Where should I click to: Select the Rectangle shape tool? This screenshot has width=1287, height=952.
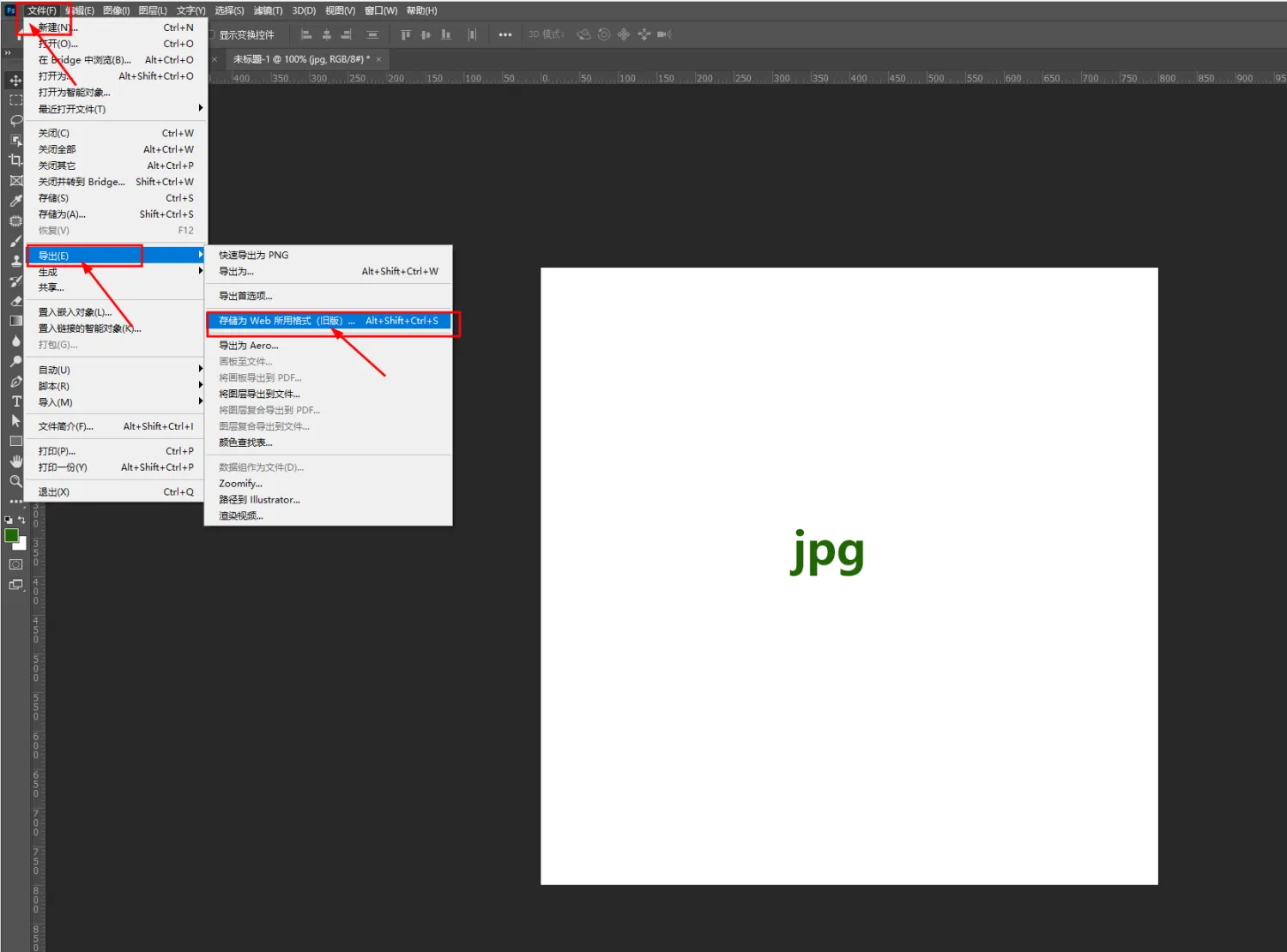pos(15,442)
